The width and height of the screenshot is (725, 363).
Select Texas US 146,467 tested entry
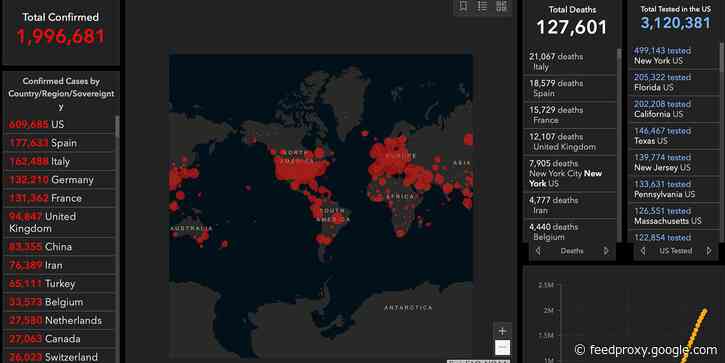(673, 136)
